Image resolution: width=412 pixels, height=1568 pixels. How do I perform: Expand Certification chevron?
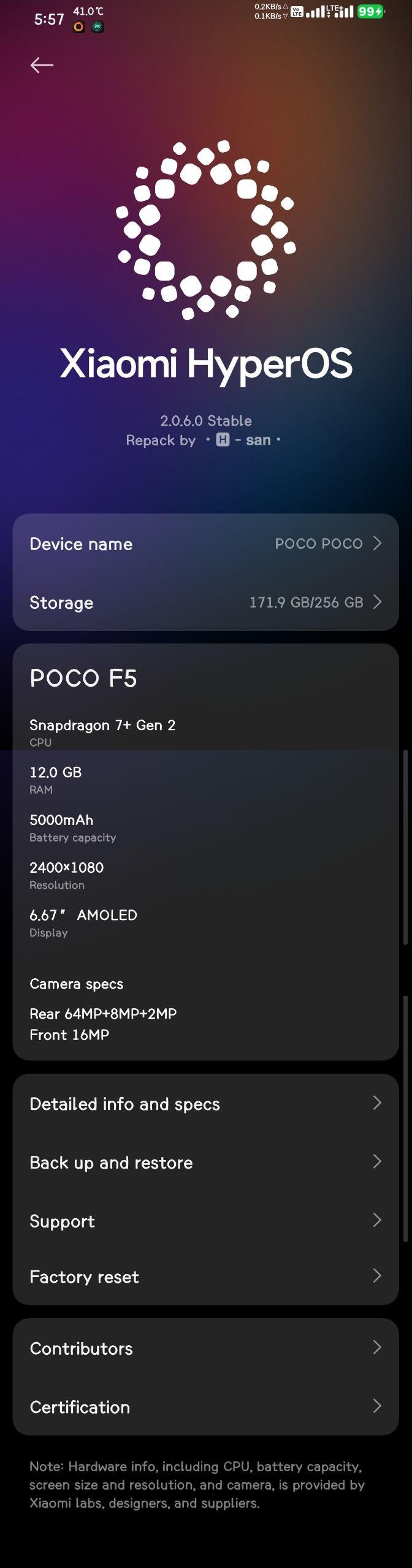coord(378,1407)
